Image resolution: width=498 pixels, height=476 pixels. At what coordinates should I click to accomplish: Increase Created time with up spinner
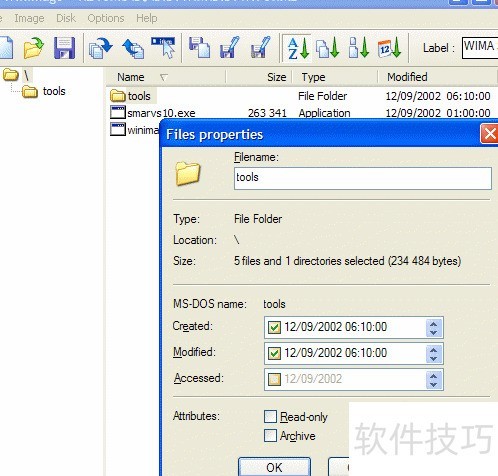[x=433, y=323]
